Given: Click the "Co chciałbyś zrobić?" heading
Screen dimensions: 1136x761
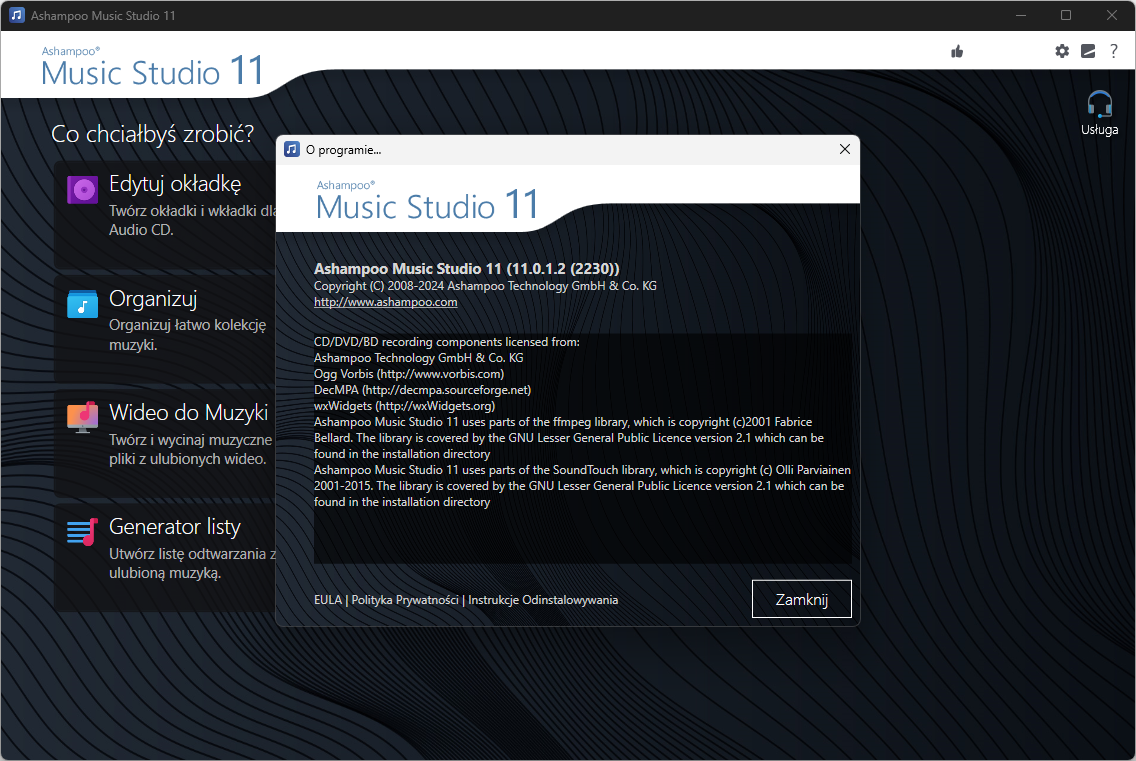Looking at the screenshot, I should pos(153,134).
